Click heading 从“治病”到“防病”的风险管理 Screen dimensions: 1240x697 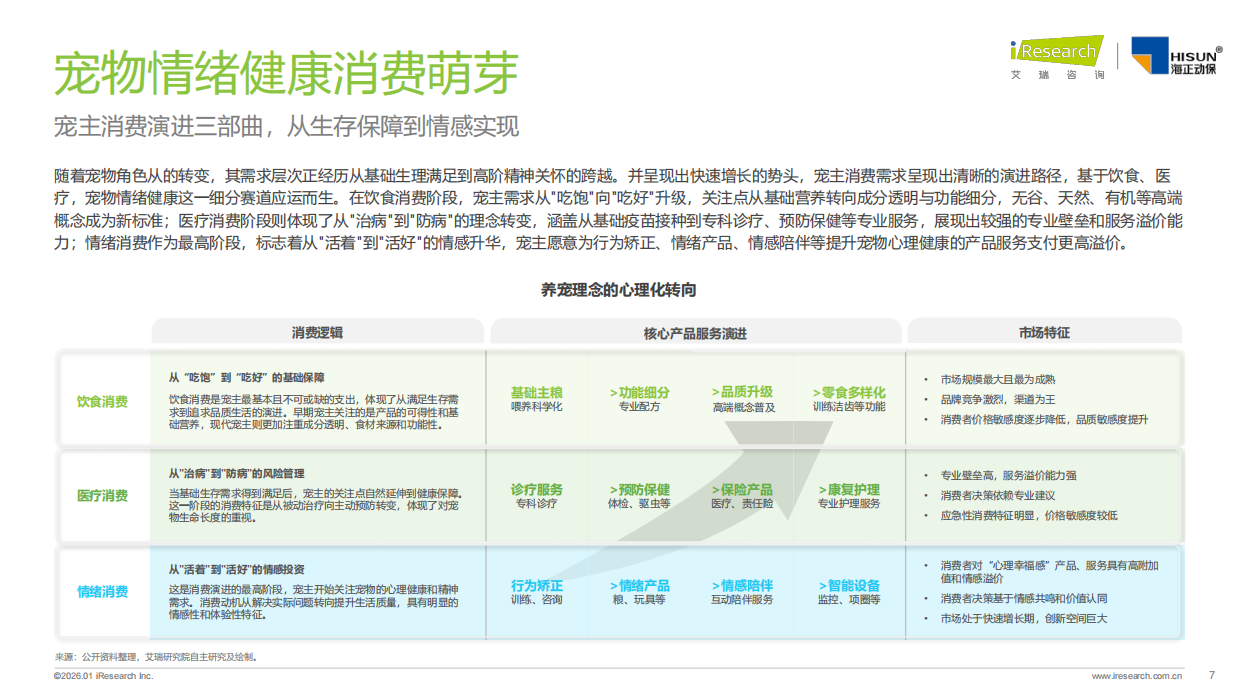coord(236,473)
